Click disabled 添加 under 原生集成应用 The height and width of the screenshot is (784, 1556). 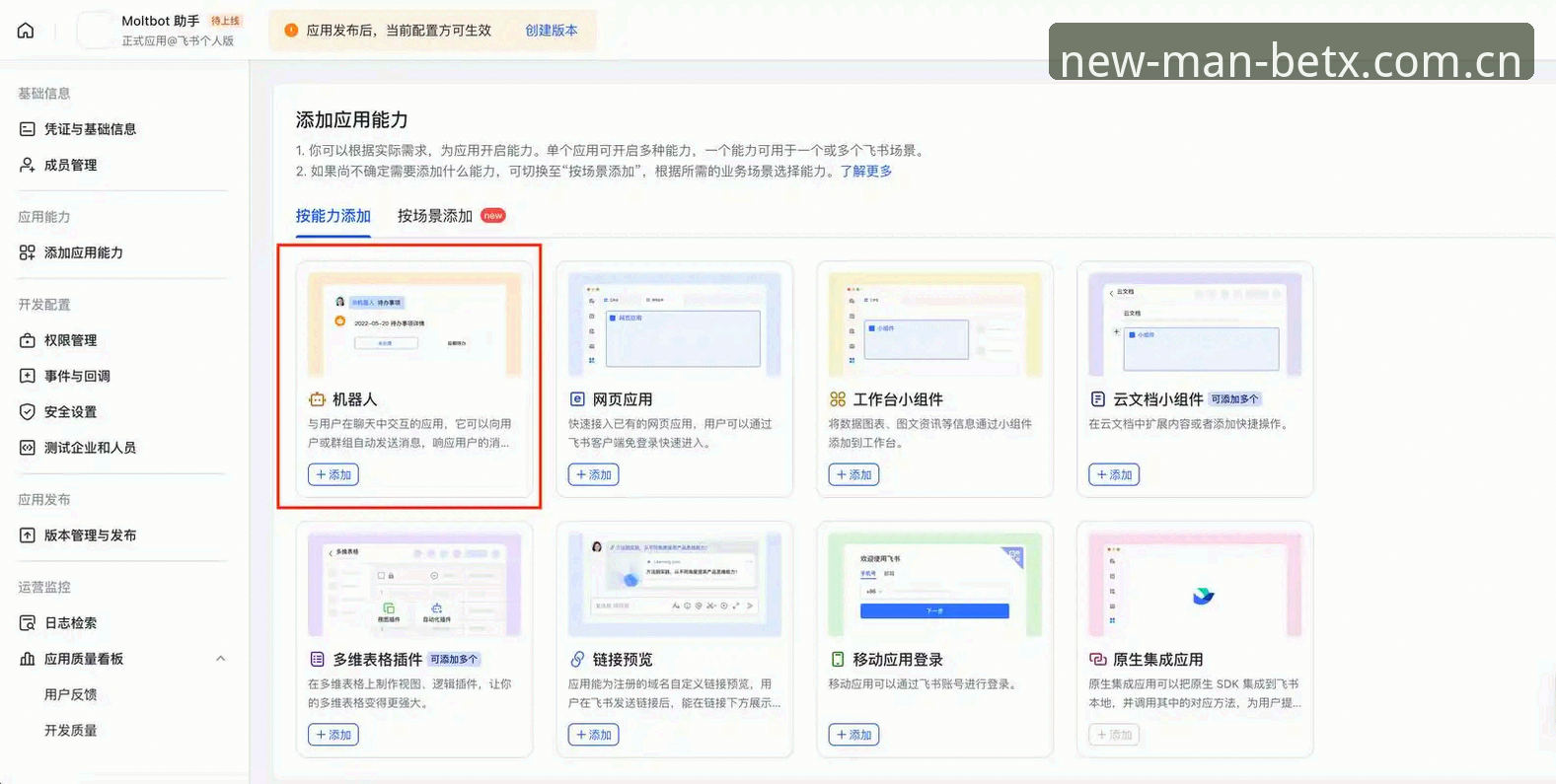tap(1115, 735)
